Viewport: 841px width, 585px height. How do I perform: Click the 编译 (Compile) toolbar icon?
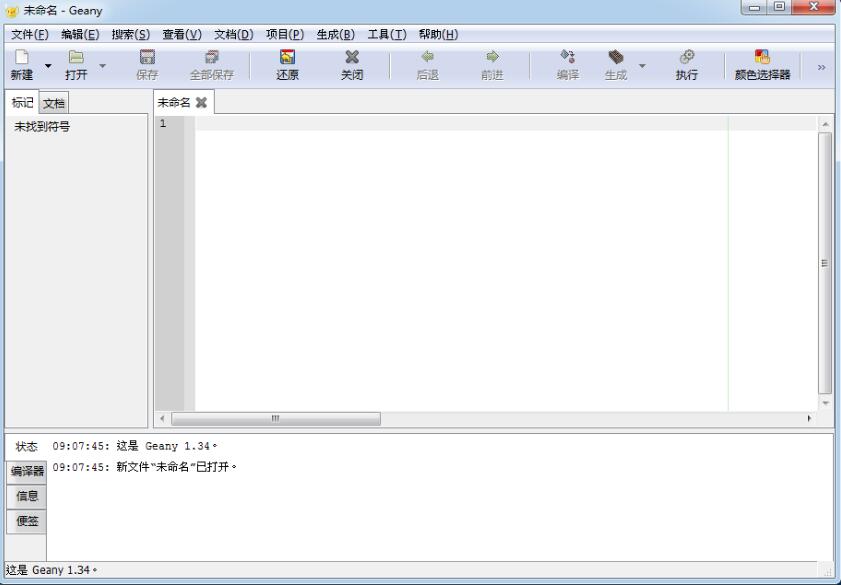567,56
